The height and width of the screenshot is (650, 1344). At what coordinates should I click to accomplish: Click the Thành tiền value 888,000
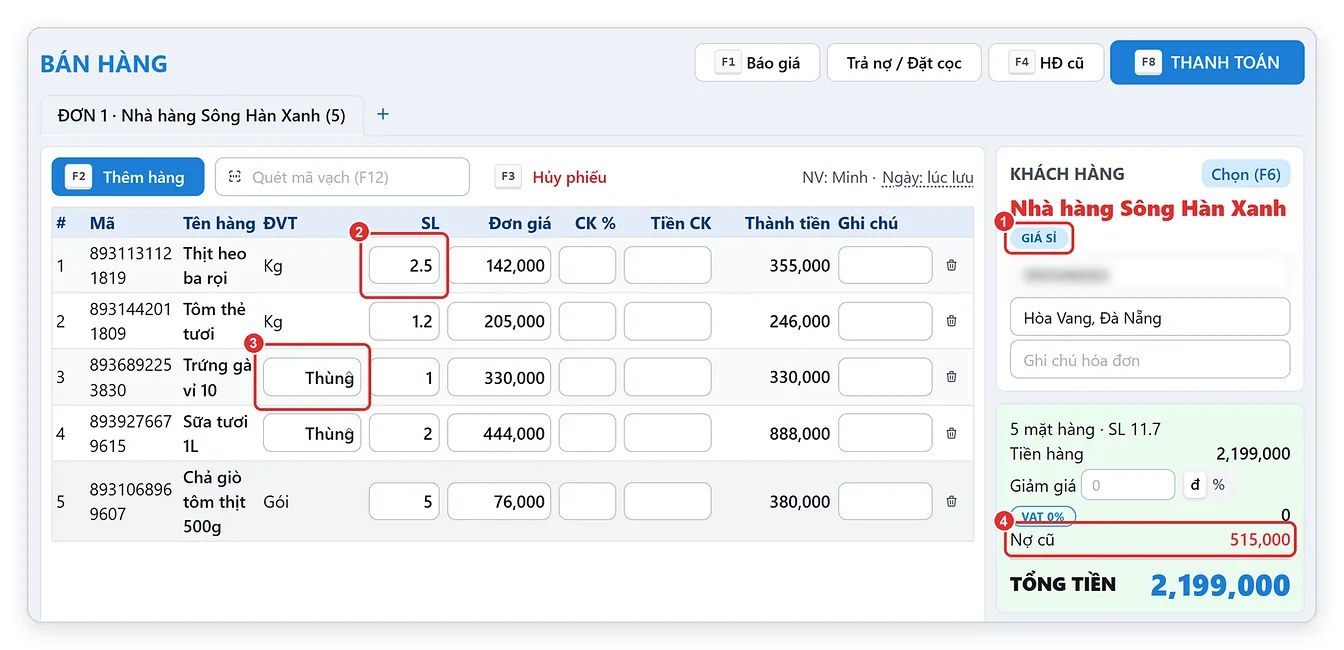pos(800,434)
